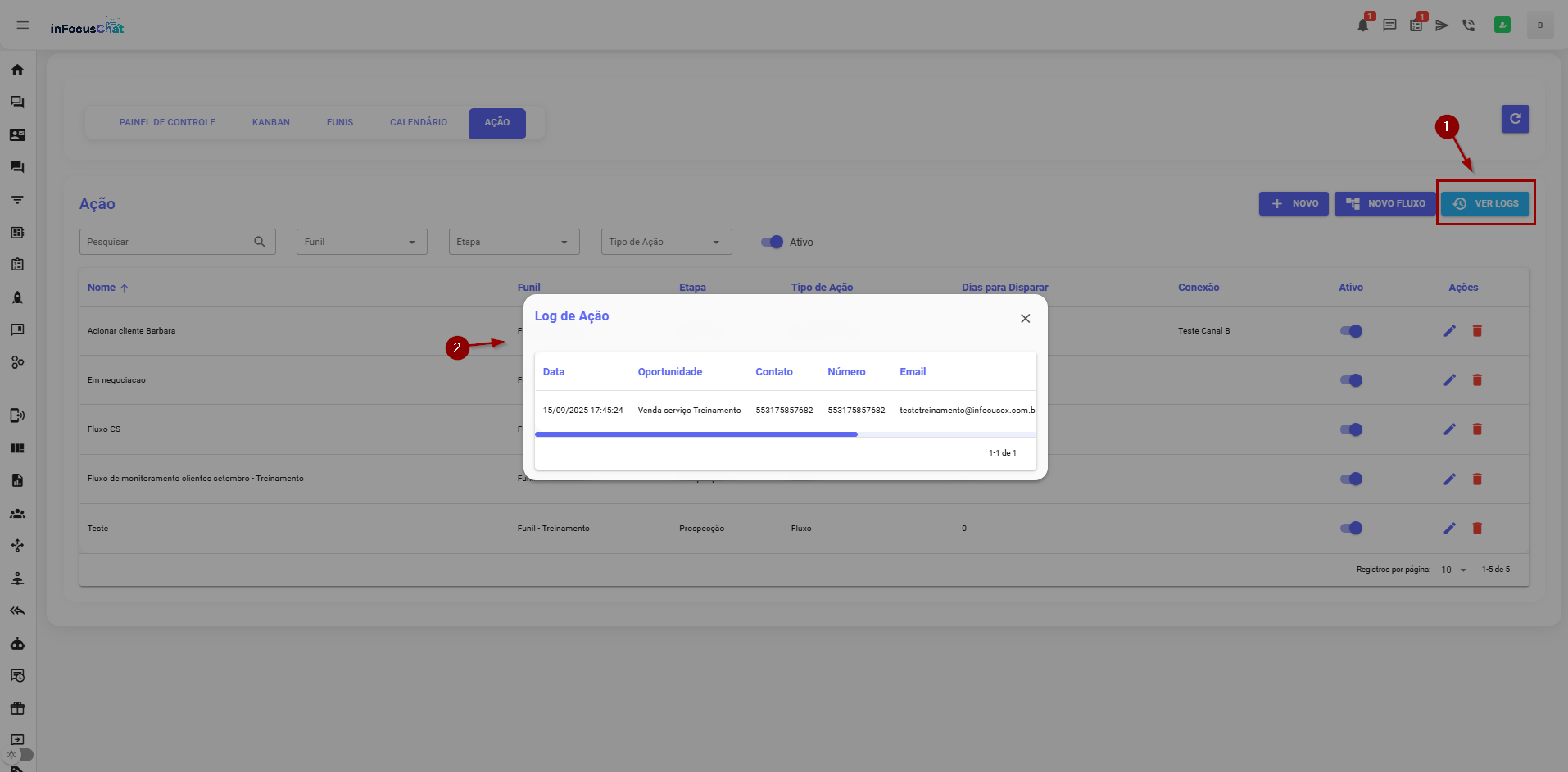Viewport: 1568px width, 772px height.
Task: Toggle the Ativo filter switch
Action: [x=772, y=242]
